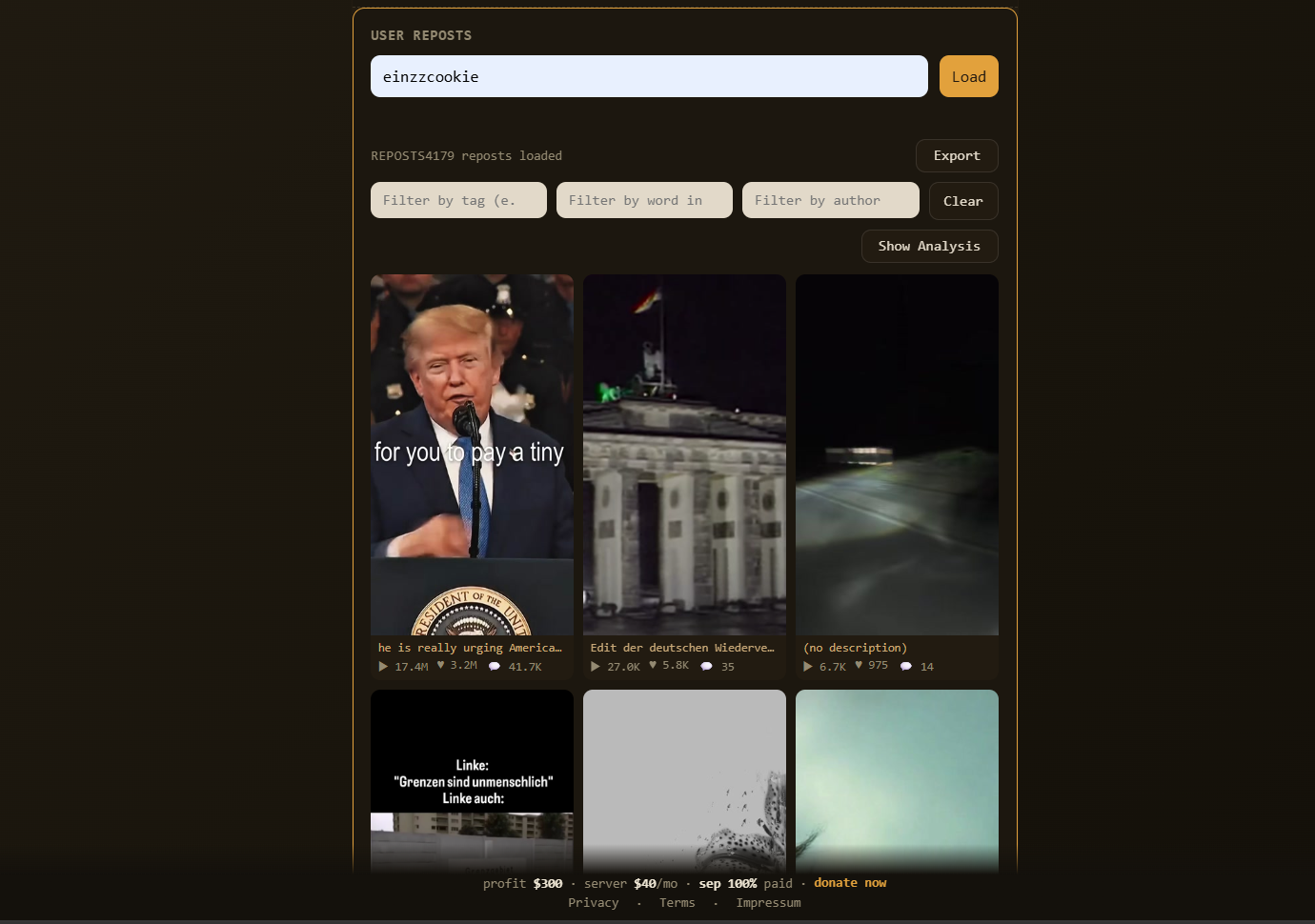Click the Load button
Image resolution: width=1315 pixels, height=924 pixels.
click(968, 76)
